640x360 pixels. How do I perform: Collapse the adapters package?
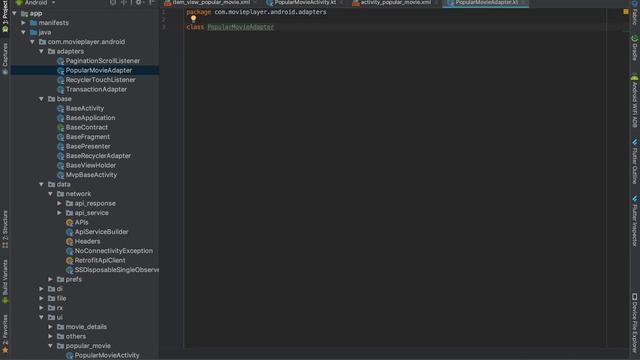pos(42,51)
